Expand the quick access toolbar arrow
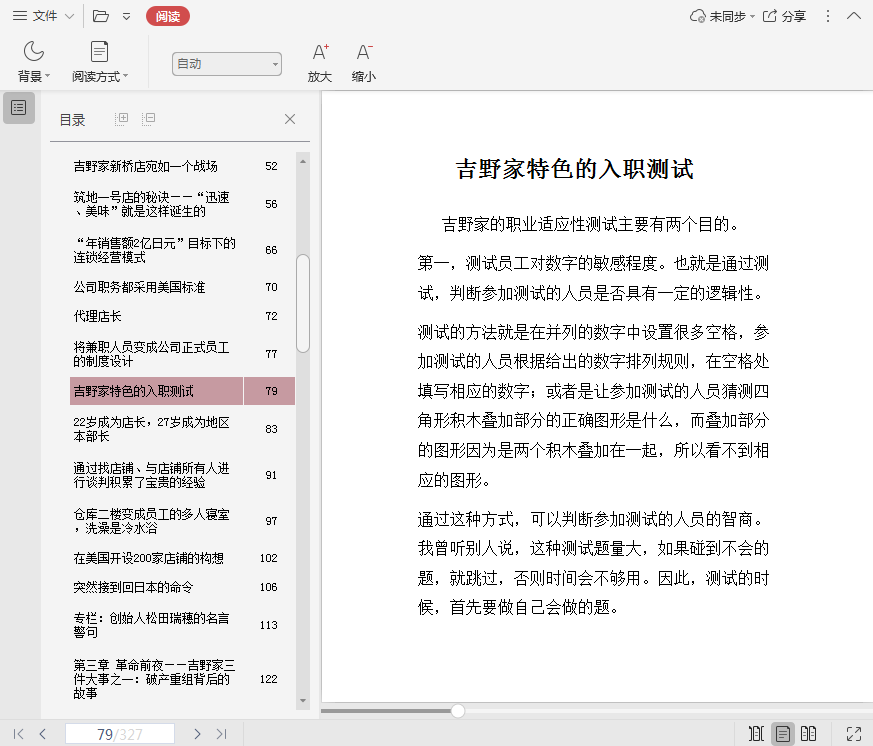The image size is (873, 746). pyautogui.click(x=126, y=16)
